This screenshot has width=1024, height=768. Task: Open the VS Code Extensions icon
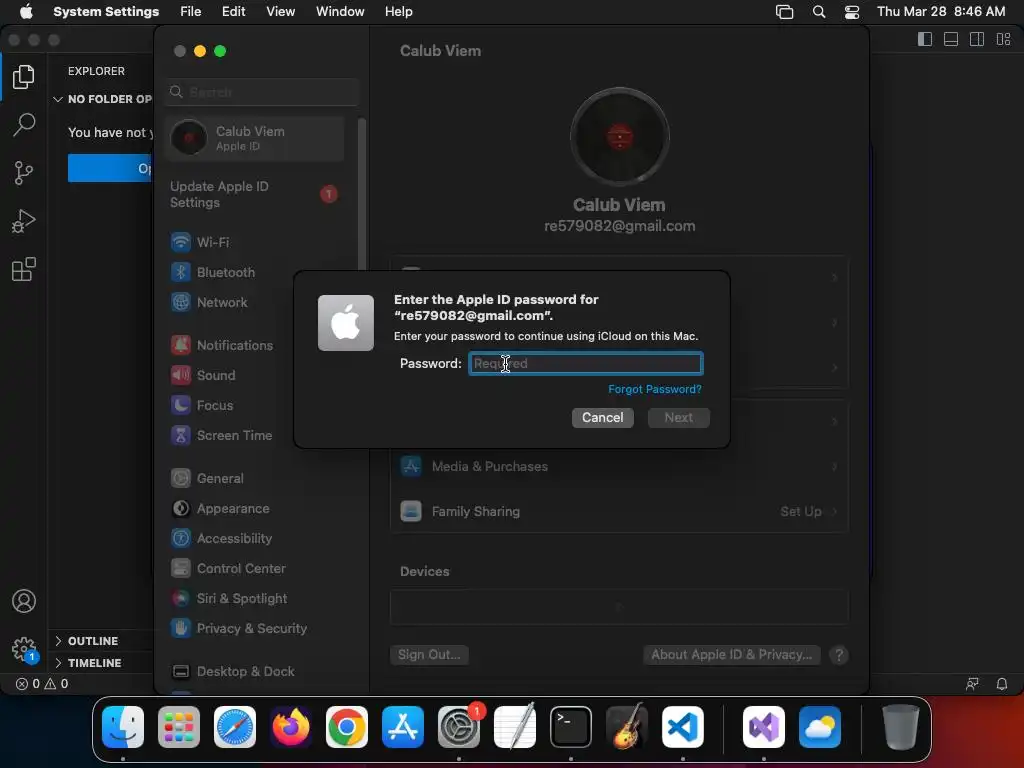pos(24,269)
